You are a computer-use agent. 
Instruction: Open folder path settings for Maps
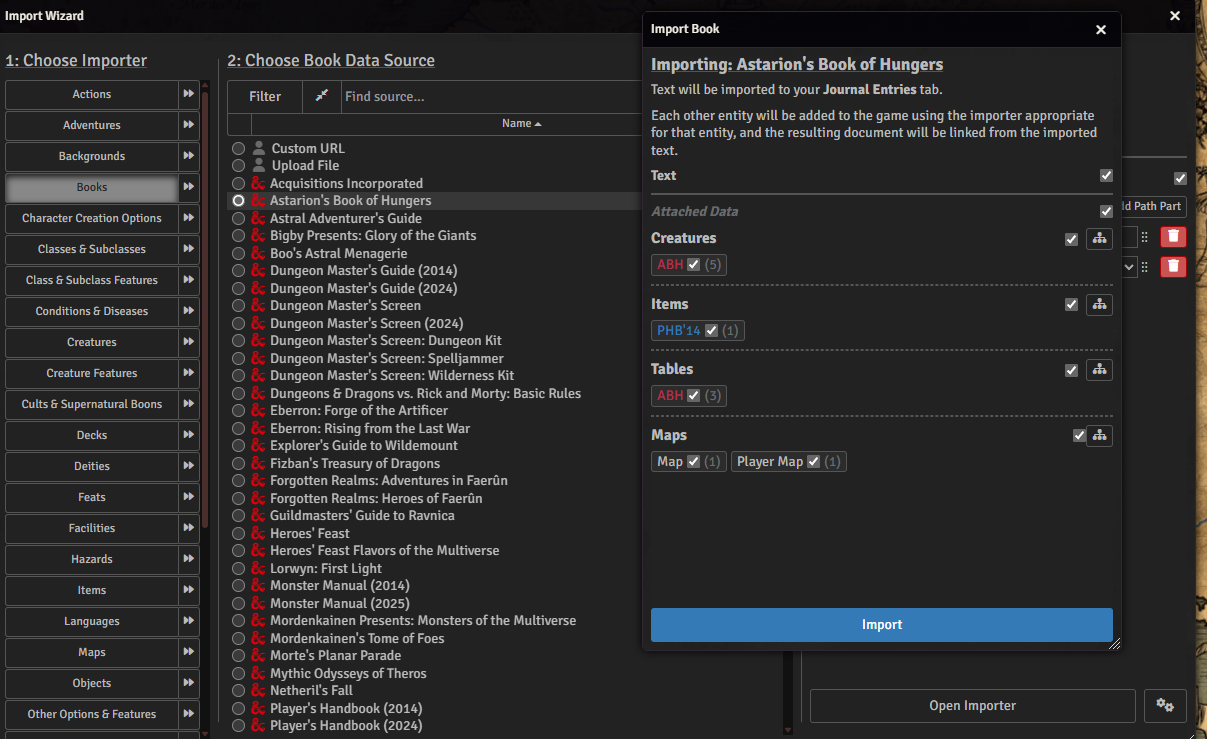(1099, 436)
